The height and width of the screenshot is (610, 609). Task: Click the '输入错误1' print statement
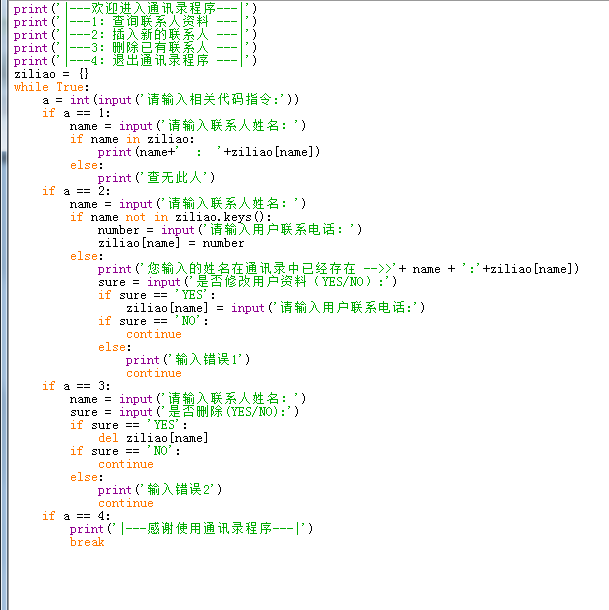tap(187, 360)
